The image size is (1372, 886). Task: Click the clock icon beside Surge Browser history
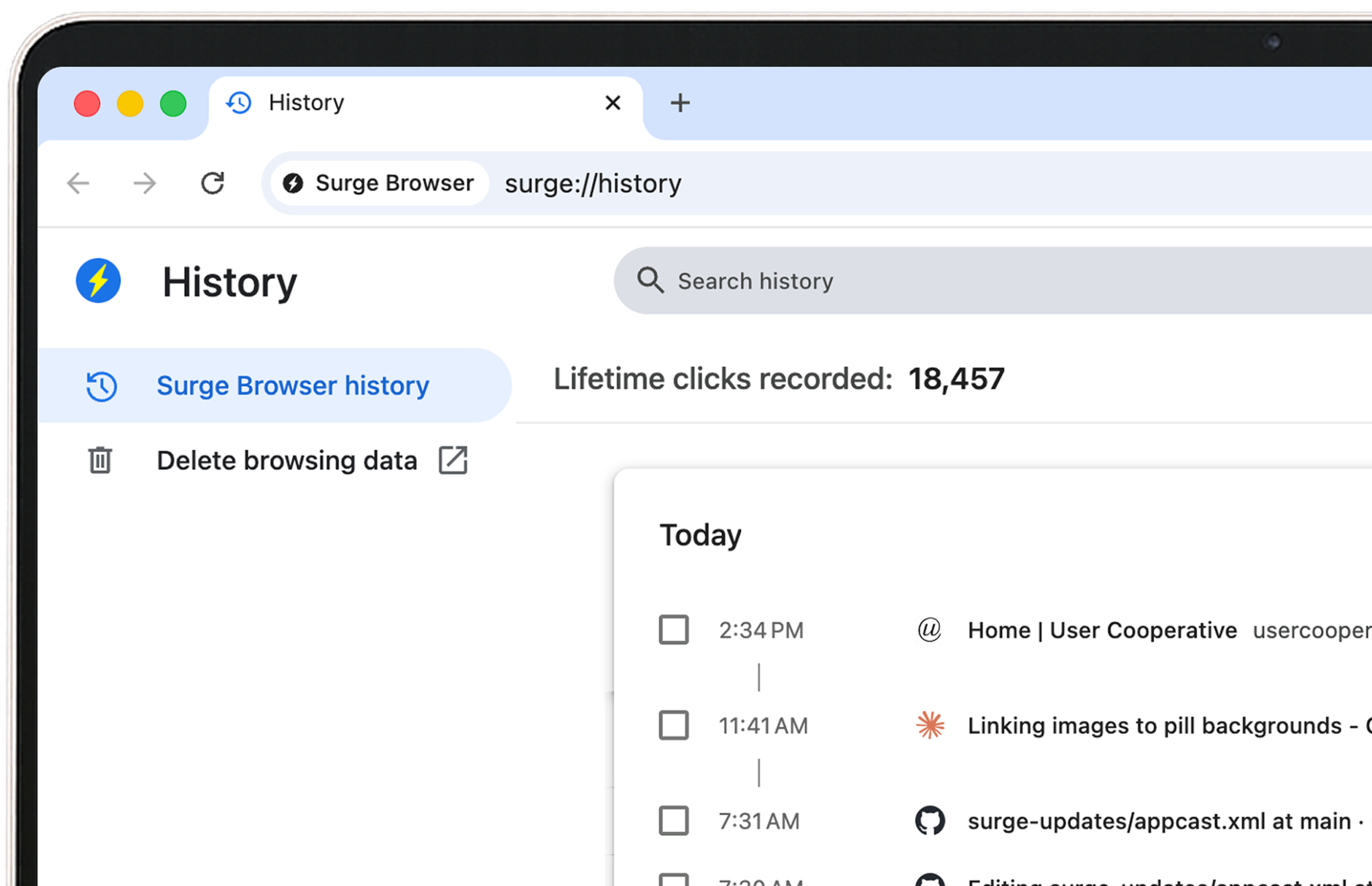coord(101,386)
